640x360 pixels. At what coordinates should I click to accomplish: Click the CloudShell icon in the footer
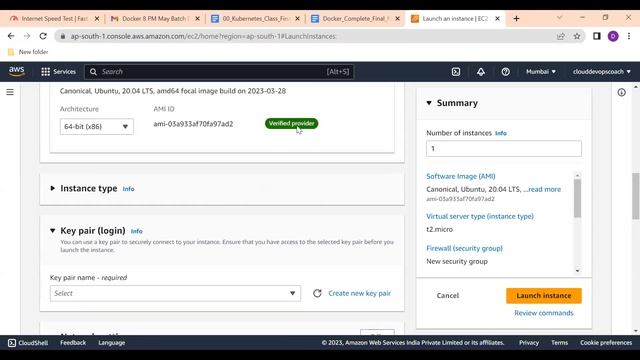tap(12, 342)
